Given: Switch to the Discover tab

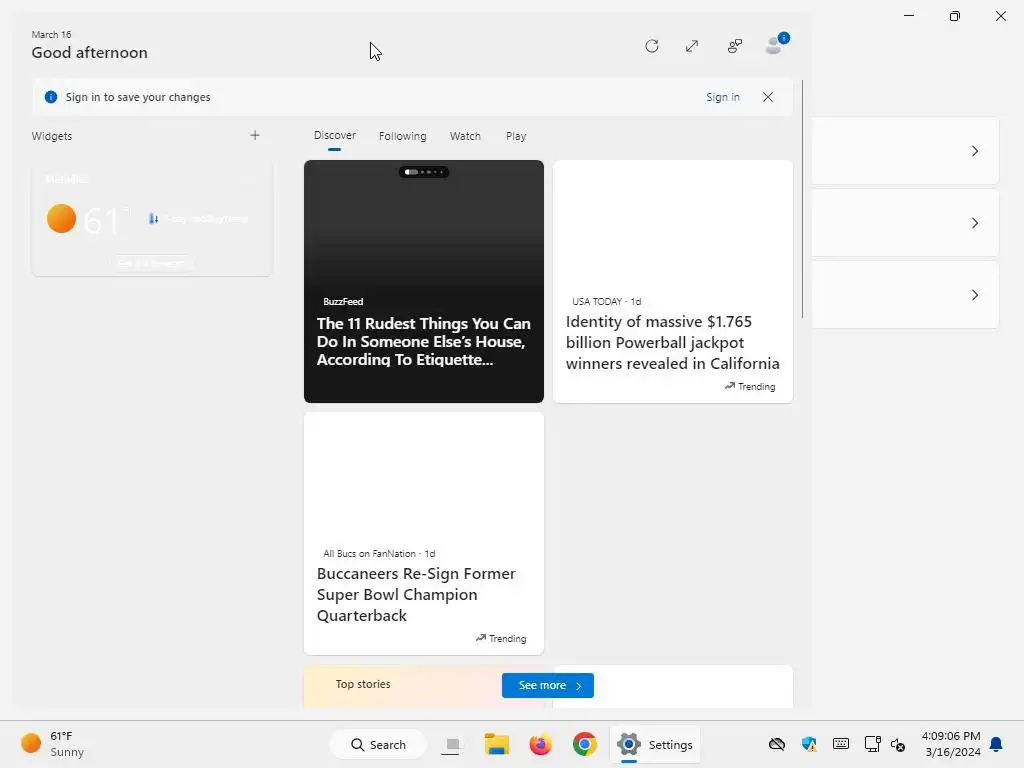Looking at the screenshot, I should pyautogui.click(x=334, y=135).
